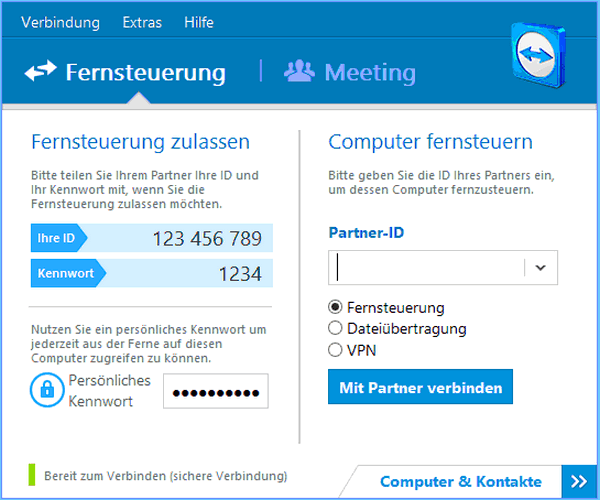Switch to the Meeting tab
Viewport: 600px width, 500px height.
click(x=350, y=72)
